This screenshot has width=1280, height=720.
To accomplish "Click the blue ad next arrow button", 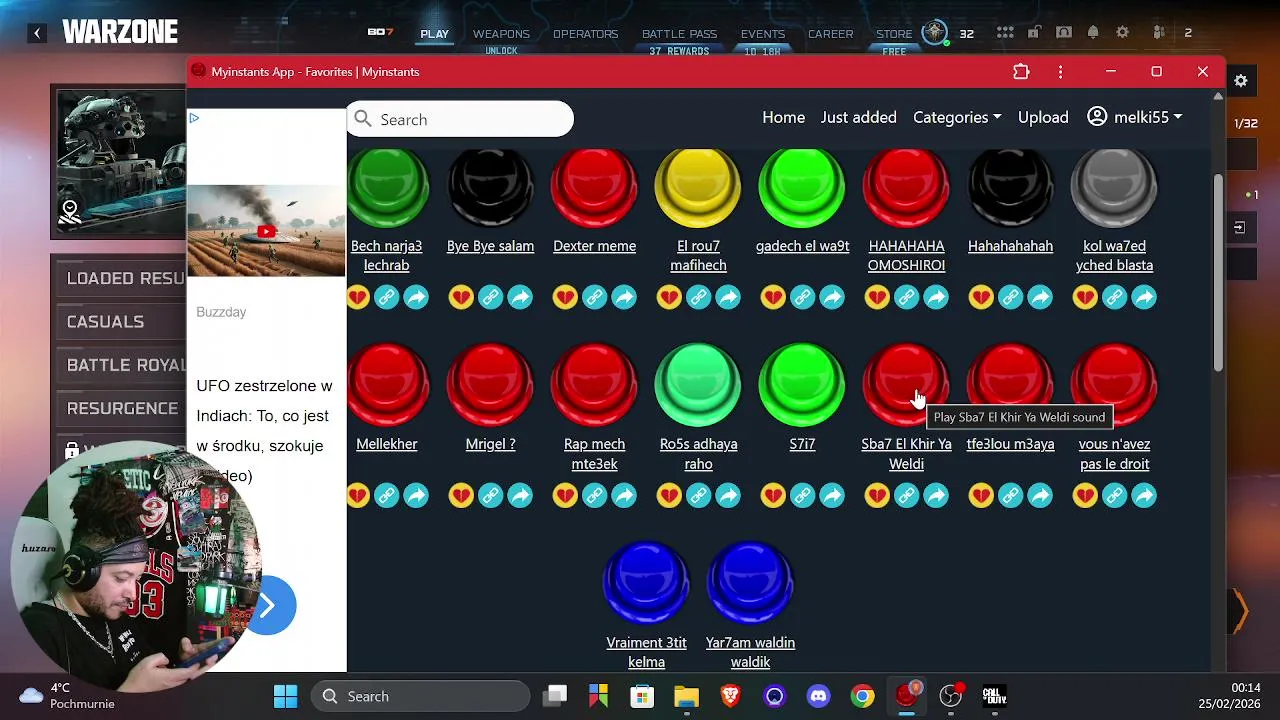I will coord(268,605).
